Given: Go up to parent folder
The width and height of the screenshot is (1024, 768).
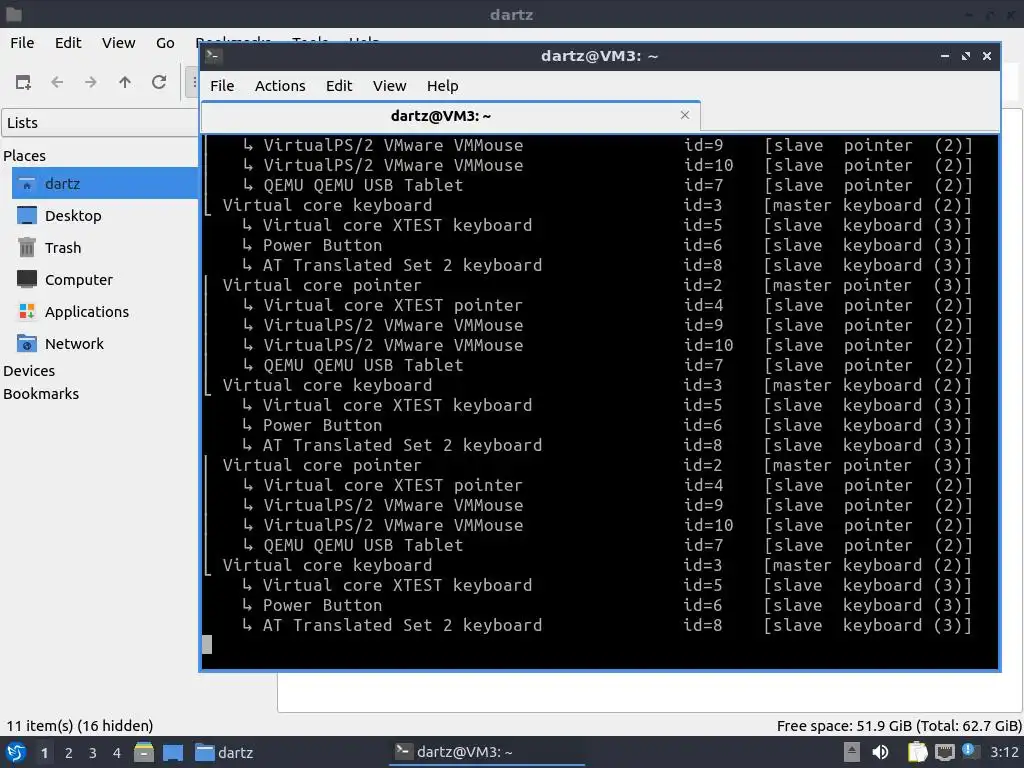Looking at the screenshot, I should pyautogui.click(x=125, y=82).
